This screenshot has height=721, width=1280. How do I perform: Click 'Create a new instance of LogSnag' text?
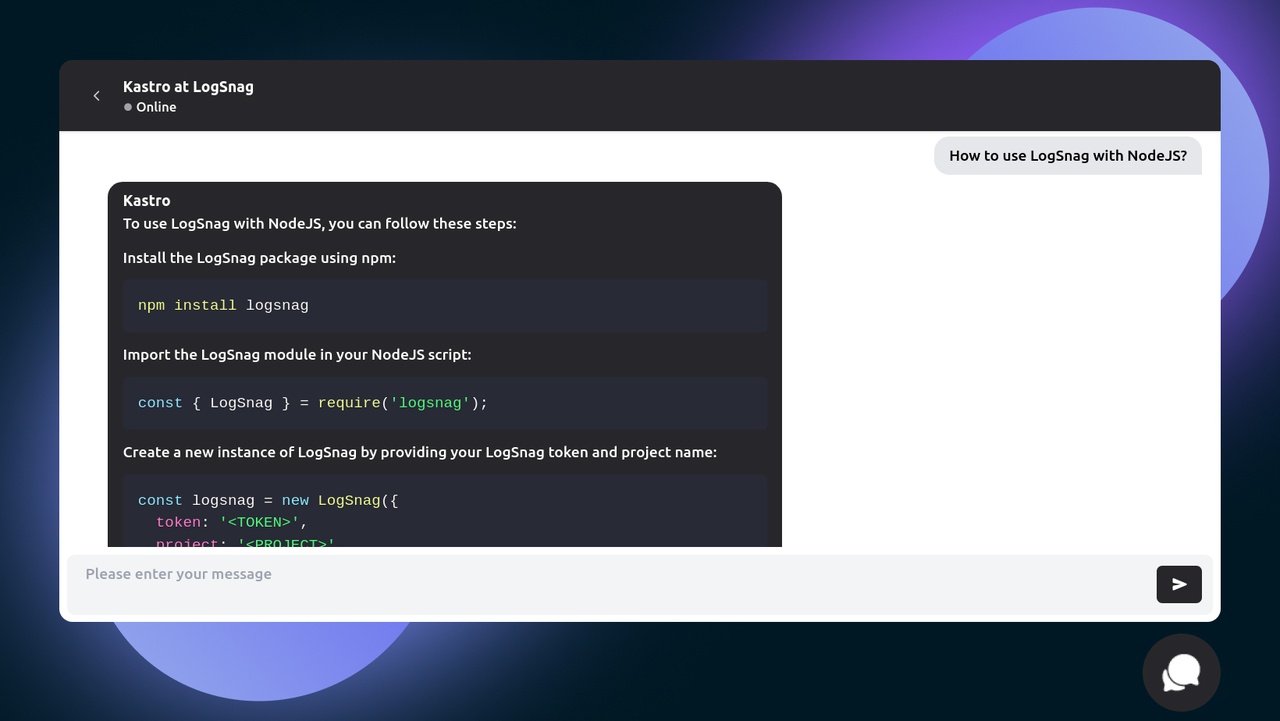[x=420, y=452]
